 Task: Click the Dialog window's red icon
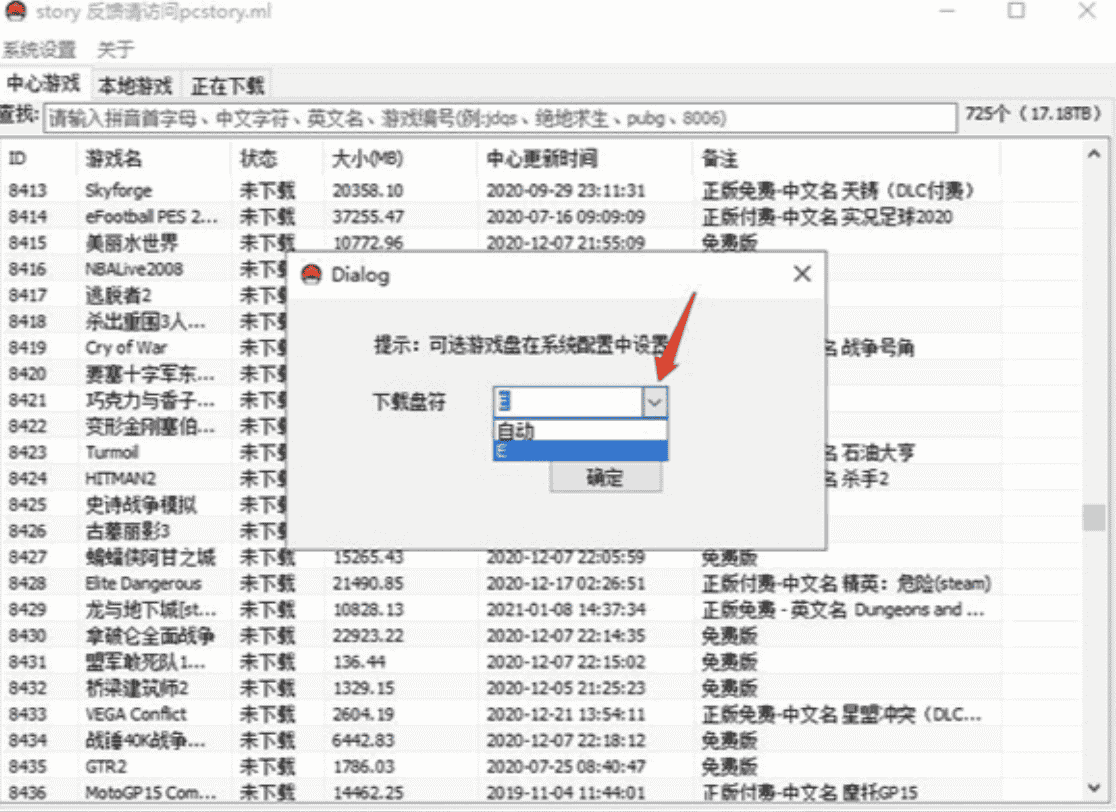click(x=311, y=275)
